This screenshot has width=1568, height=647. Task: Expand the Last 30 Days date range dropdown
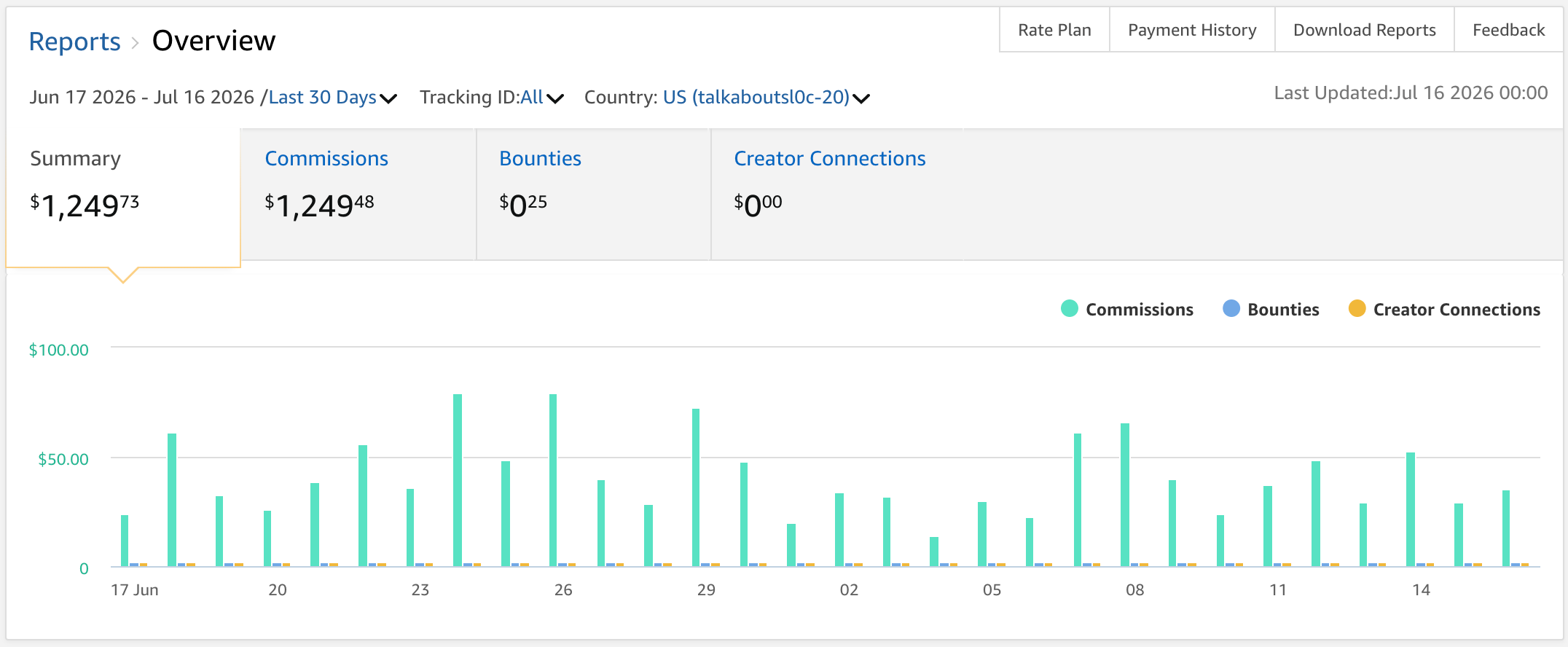(x=332, y=97)
